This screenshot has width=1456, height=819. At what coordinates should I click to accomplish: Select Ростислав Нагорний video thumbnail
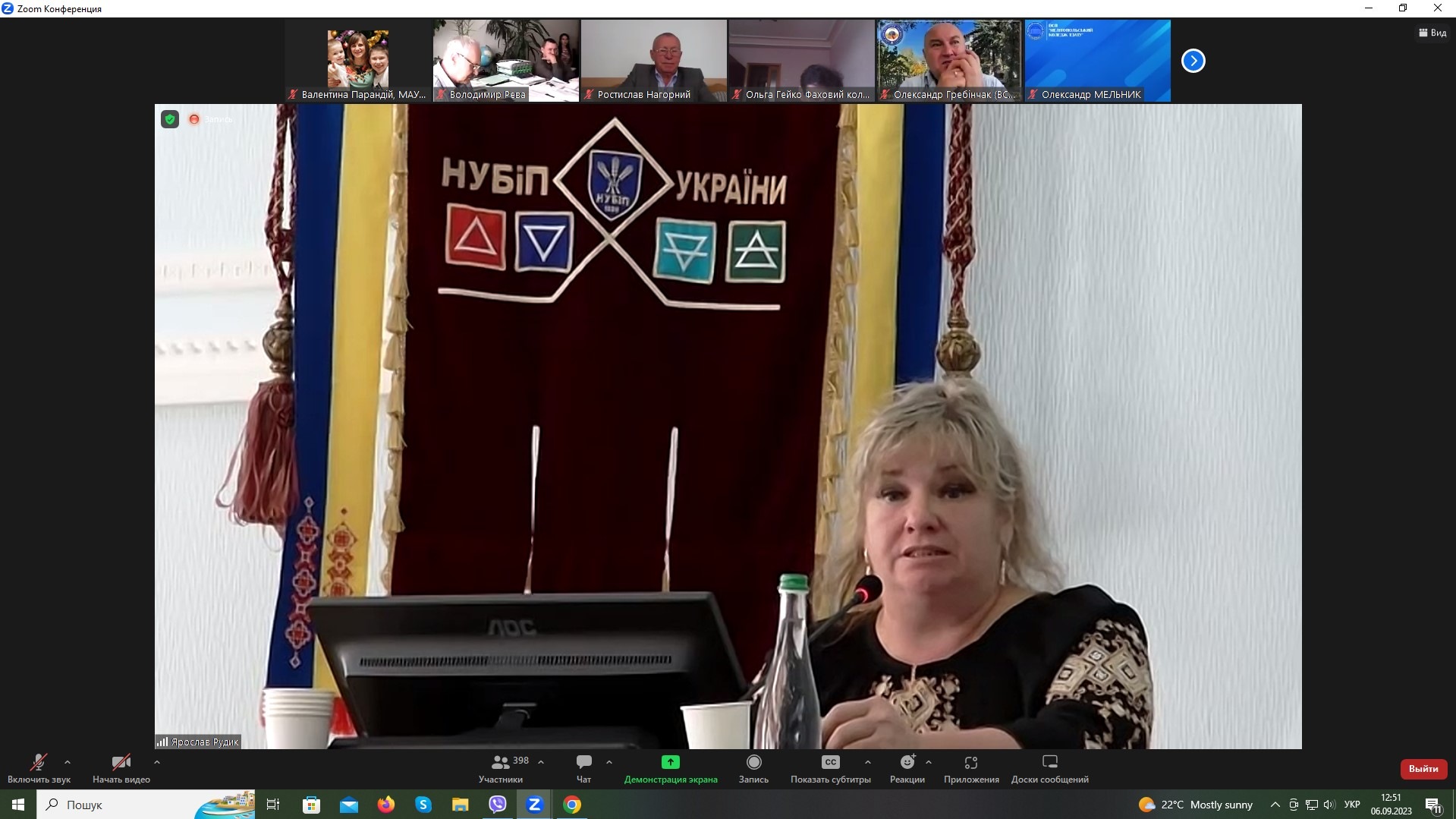click(653, 61)
